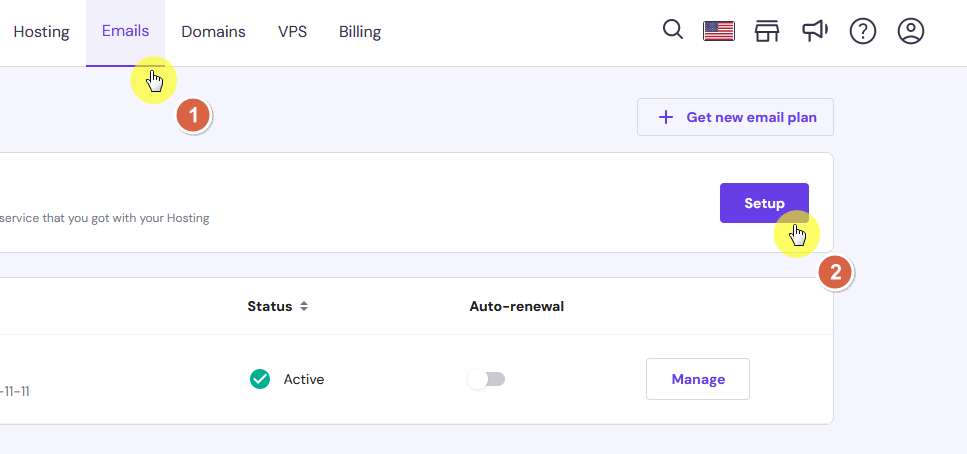The height and width of the screenshot is (454, 967).
Task: Sort by the Status column arrows
Action: (x=303, y=306)
